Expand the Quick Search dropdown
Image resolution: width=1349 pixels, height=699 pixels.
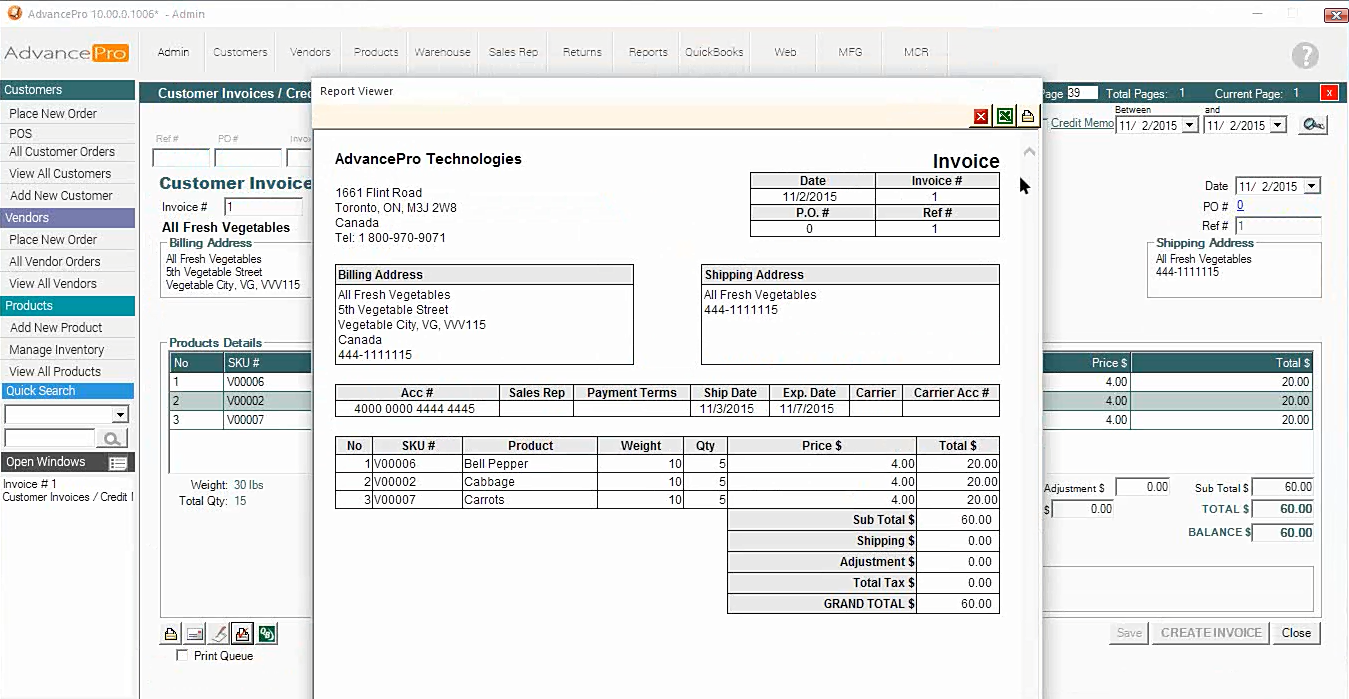(120, 415)
